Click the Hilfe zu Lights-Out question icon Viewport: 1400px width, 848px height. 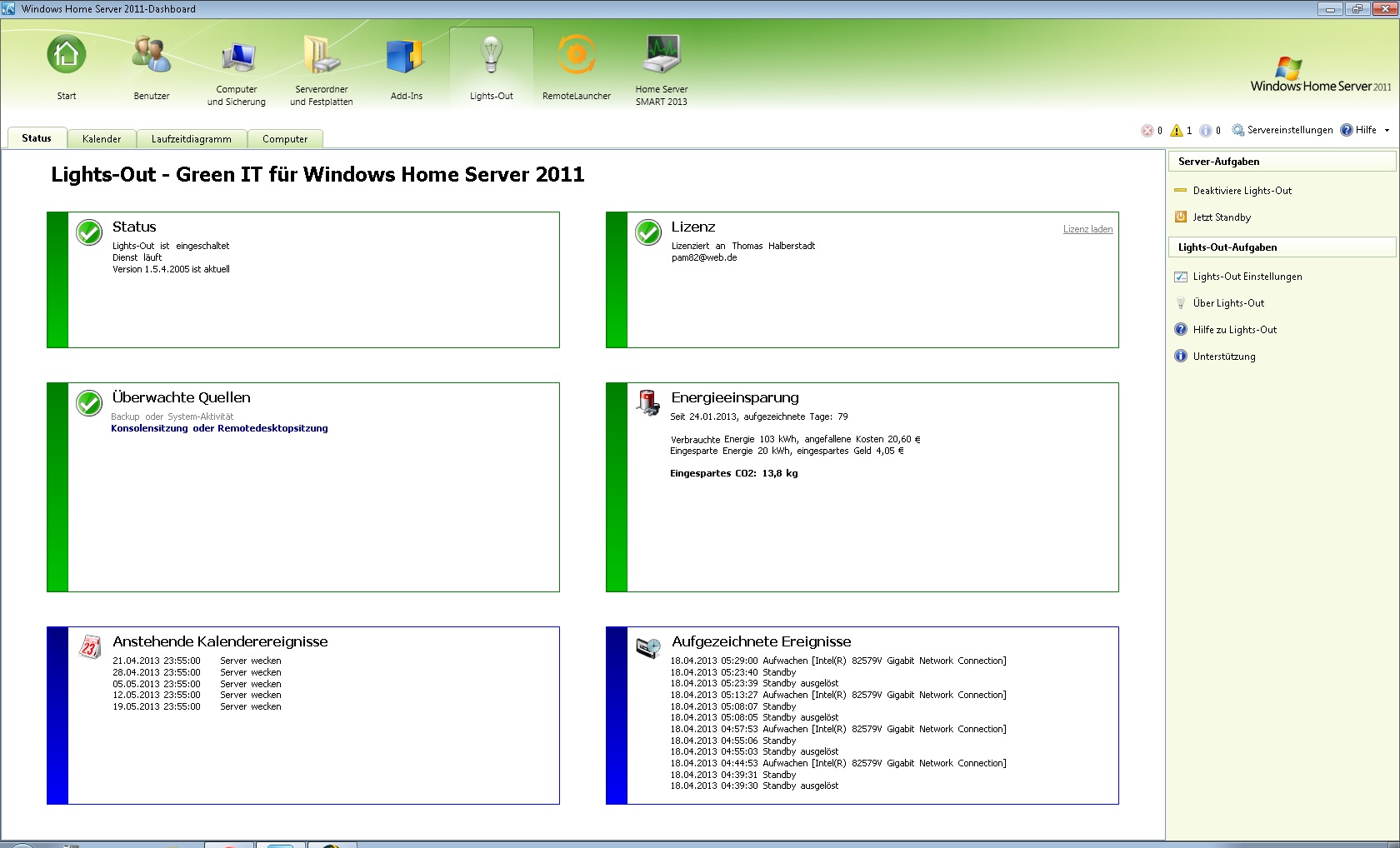(x=1181, y=330)
